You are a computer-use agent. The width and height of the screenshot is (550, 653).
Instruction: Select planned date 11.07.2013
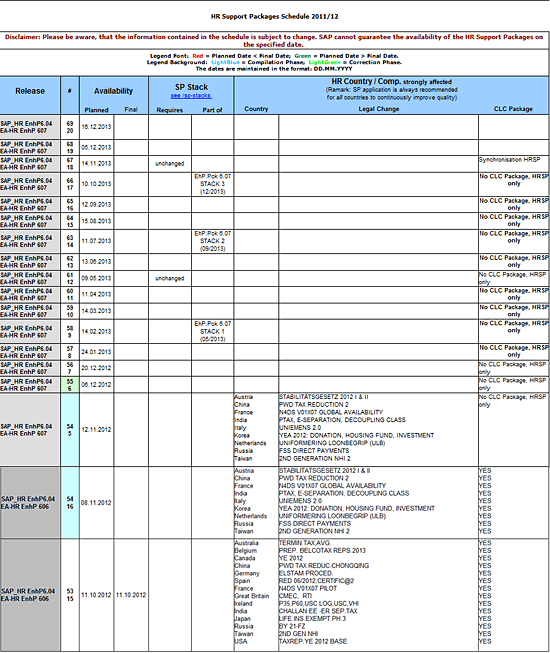pos(96,241)
